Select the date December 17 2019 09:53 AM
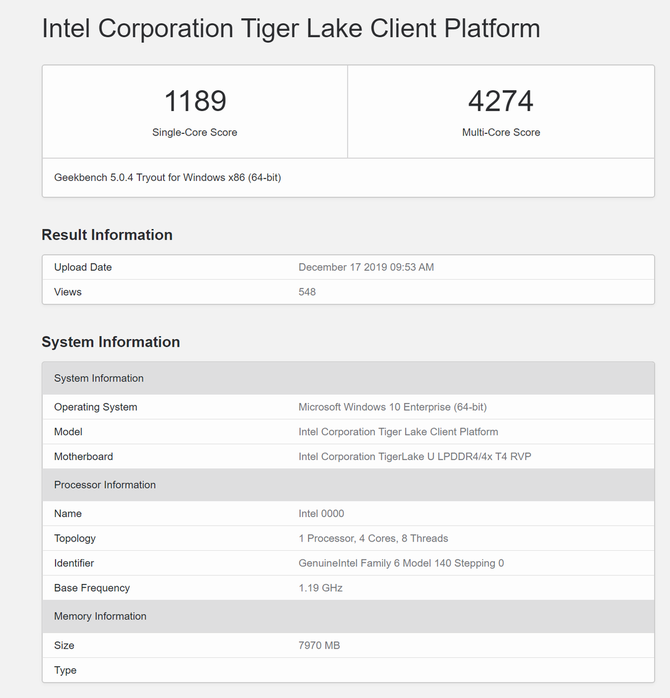 tap(366, 267)
